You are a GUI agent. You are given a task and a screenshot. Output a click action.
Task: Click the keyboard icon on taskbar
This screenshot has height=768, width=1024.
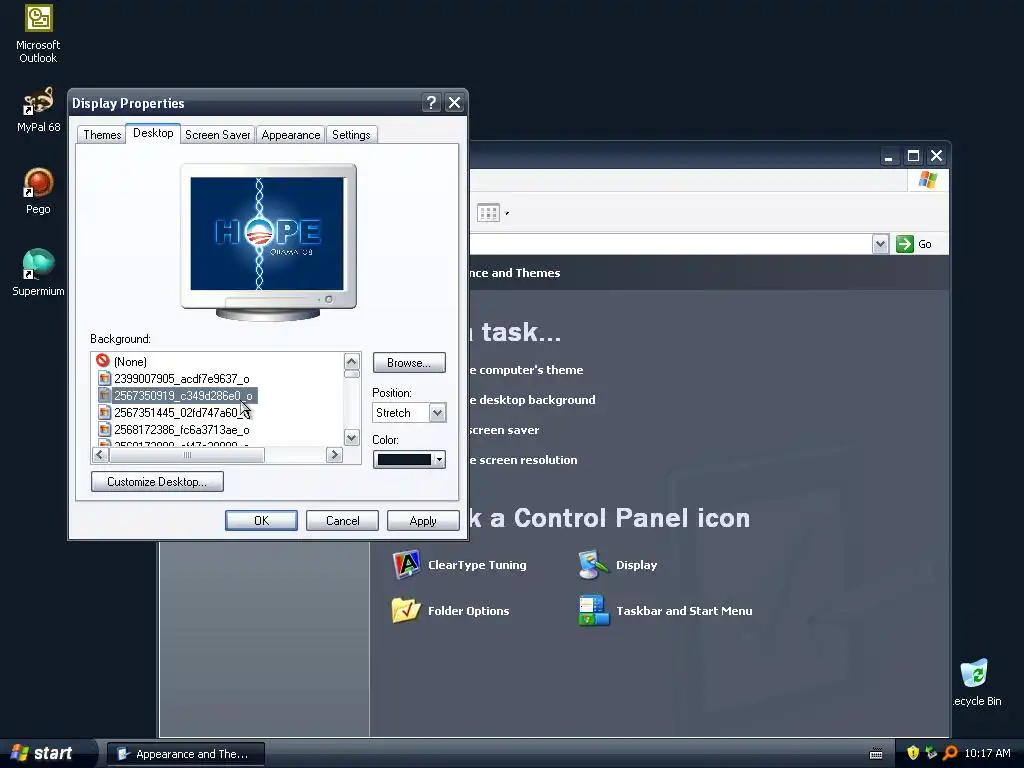[876, 754]
